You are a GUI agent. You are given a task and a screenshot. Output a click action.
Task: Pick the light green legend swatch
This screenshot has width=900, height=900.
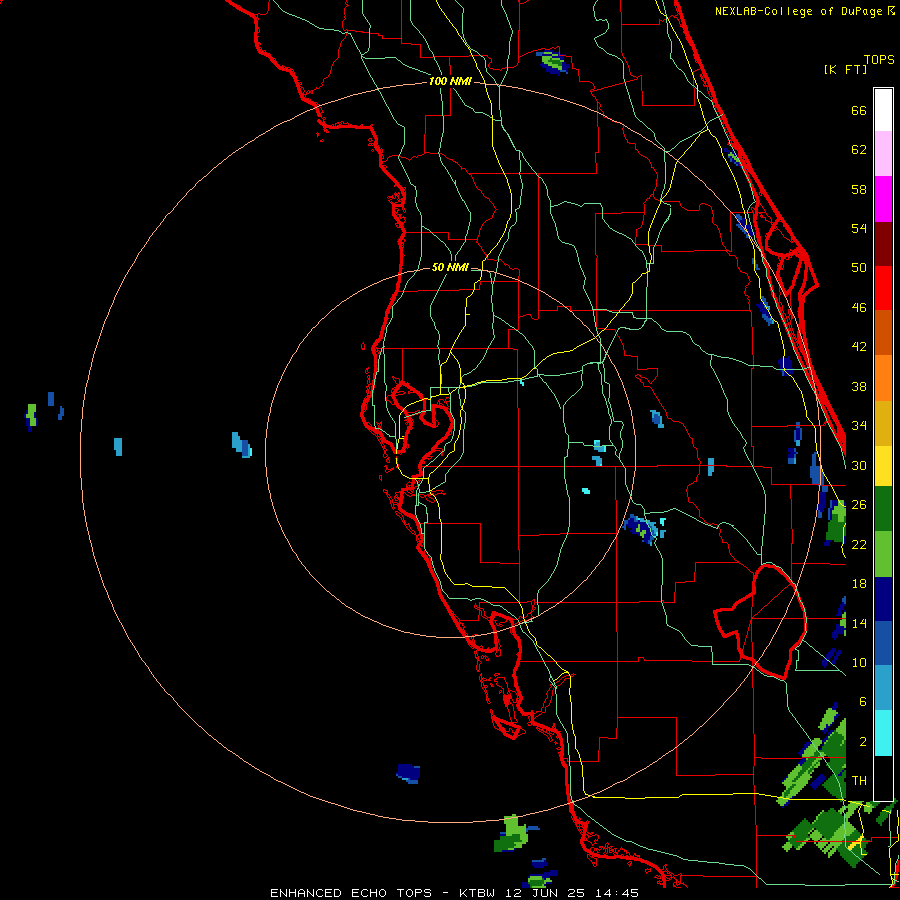click(883, 554)
